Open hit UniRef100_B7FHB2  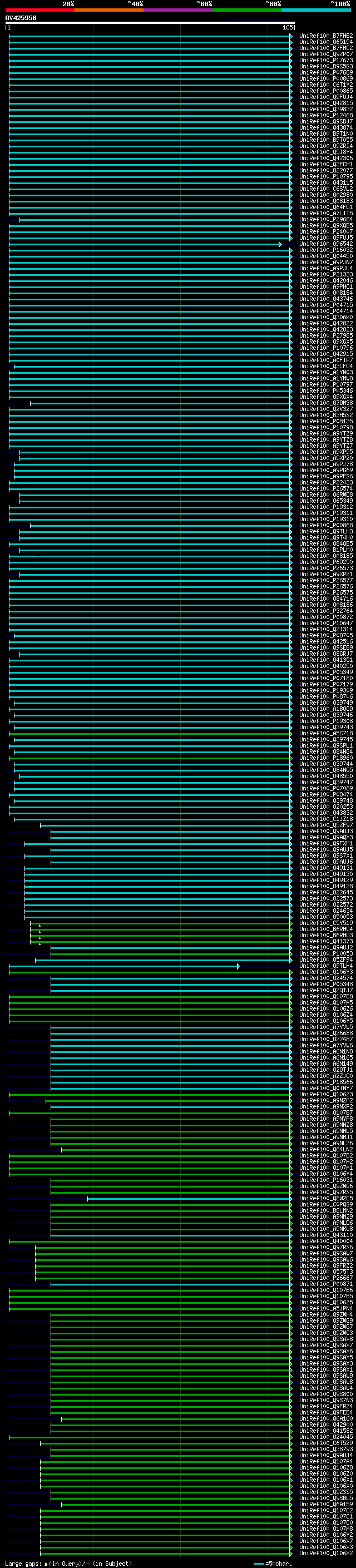click(325, 36)
